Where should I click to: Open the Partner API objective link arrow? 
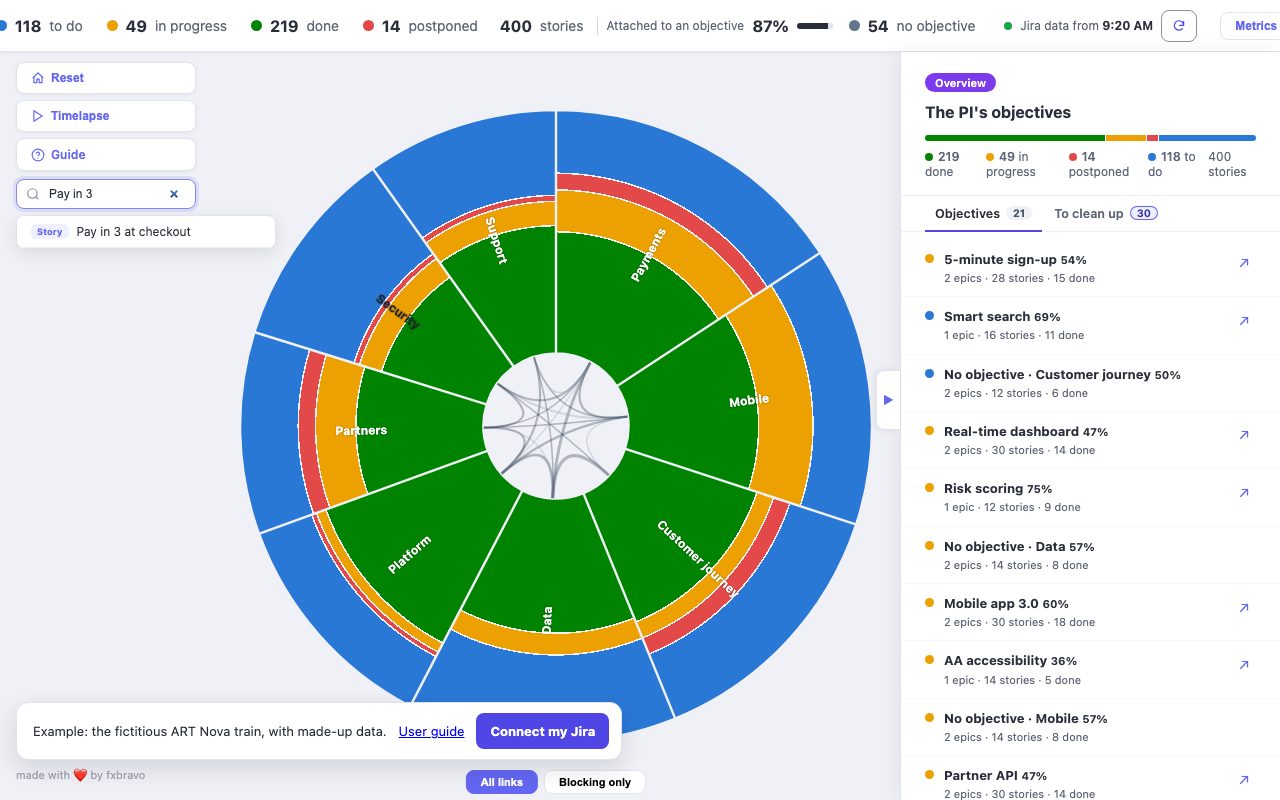point(1244,780)
